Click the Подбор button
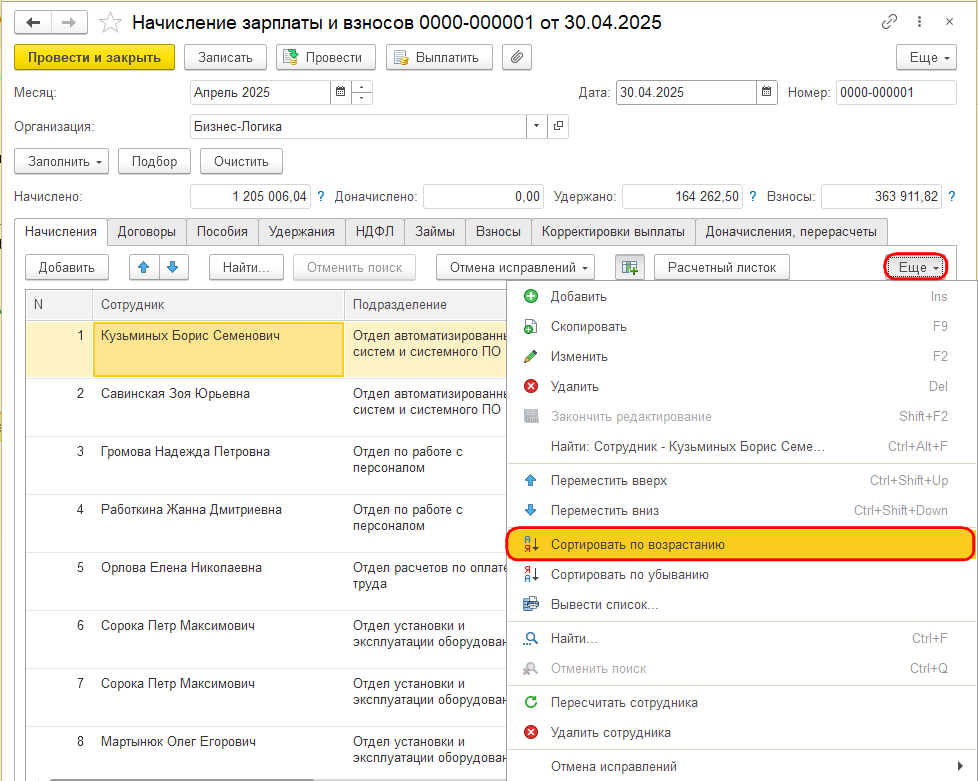The height and width of the screenshot is (781, 978). (154, 162)
